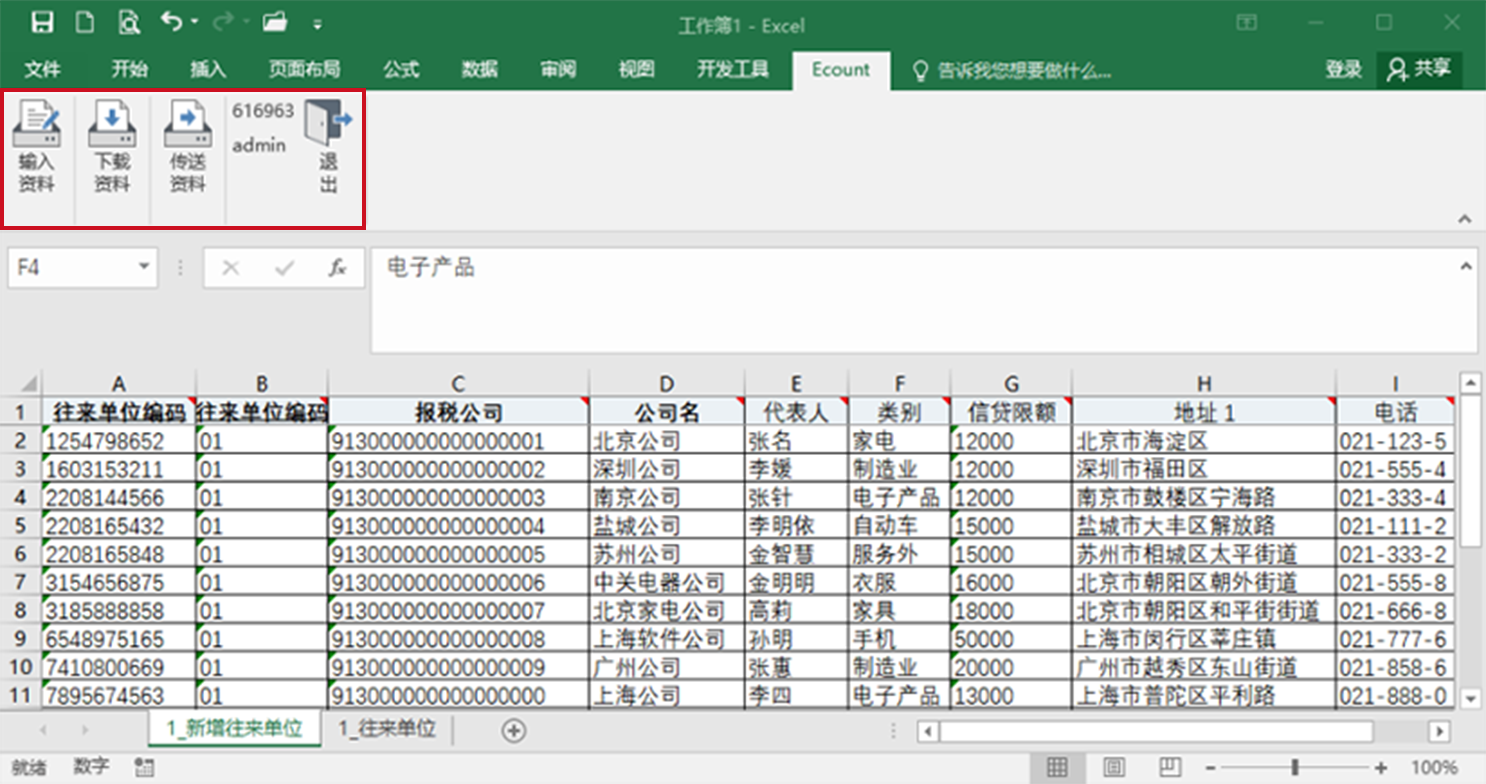Switch to Page Break Preview view
1486x784 pixels.
[1168, 768]
